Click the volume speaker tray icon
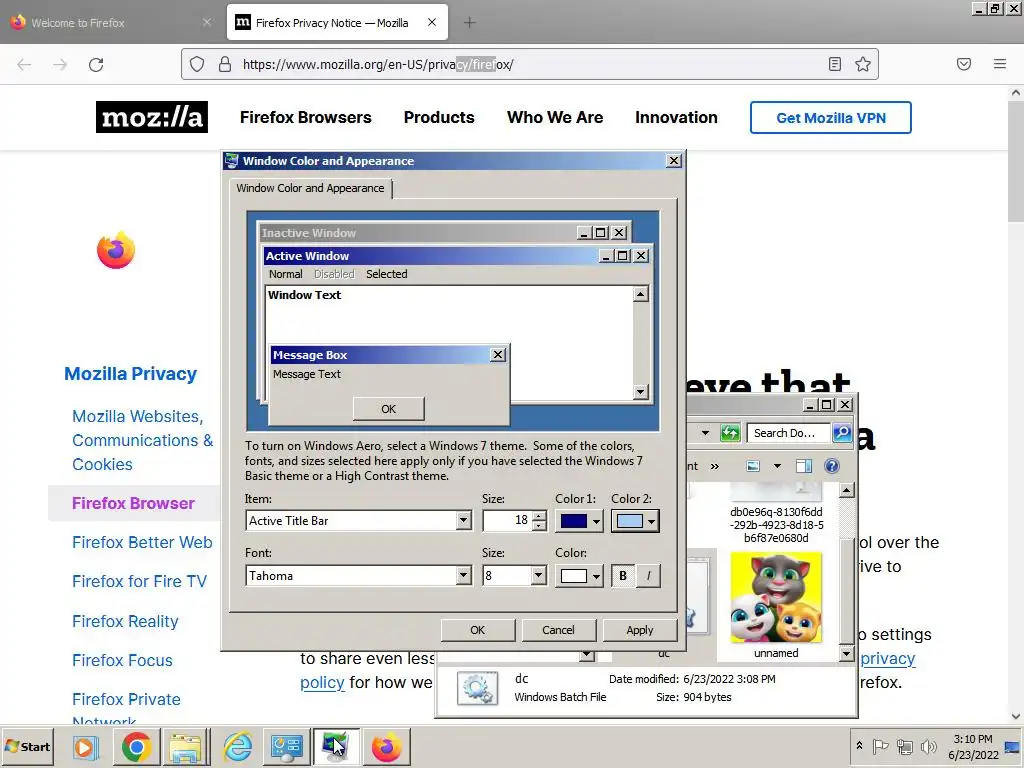The width and height of the screenshot is (1024, 768). 928,746
